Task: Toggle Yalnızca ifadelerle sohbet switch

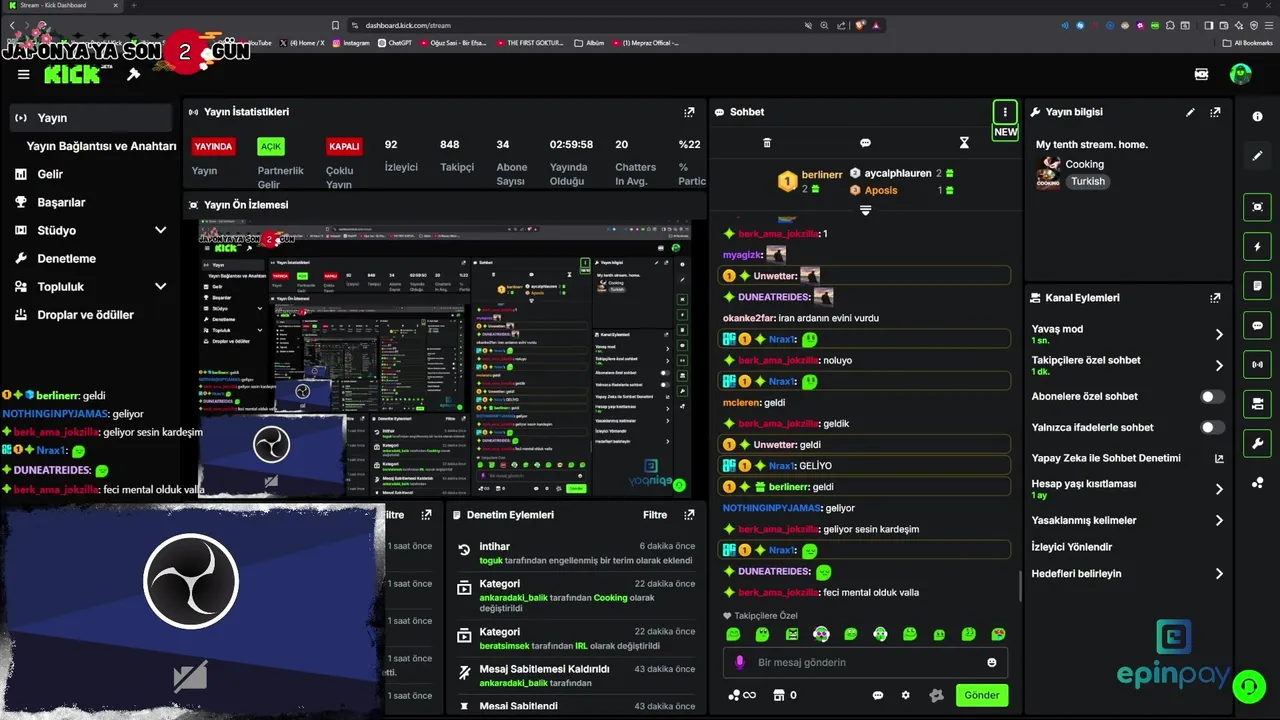Action: 1212,428
